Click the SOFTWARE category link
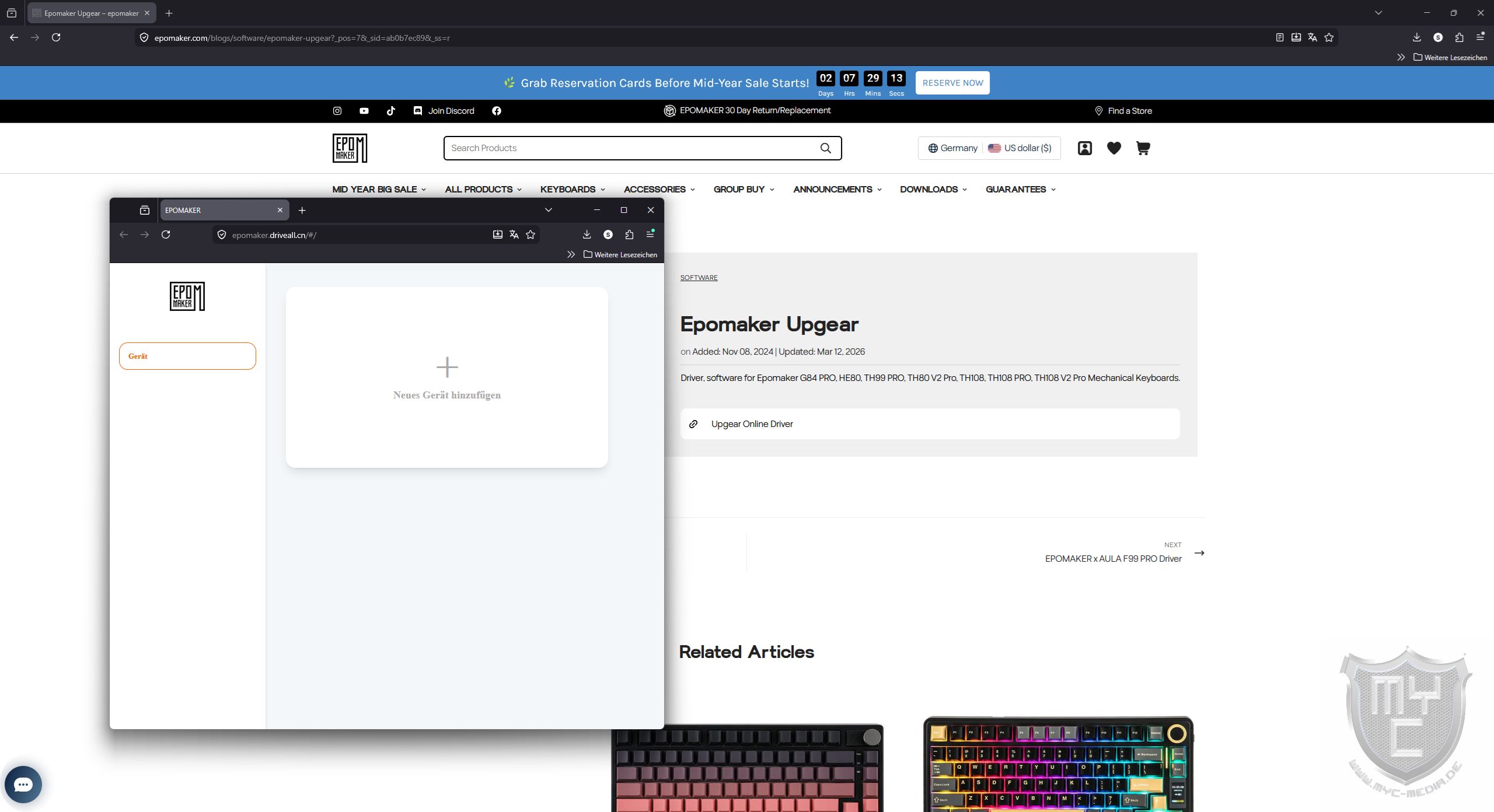This screenshot has height=812, width=1494. point(699,278)
